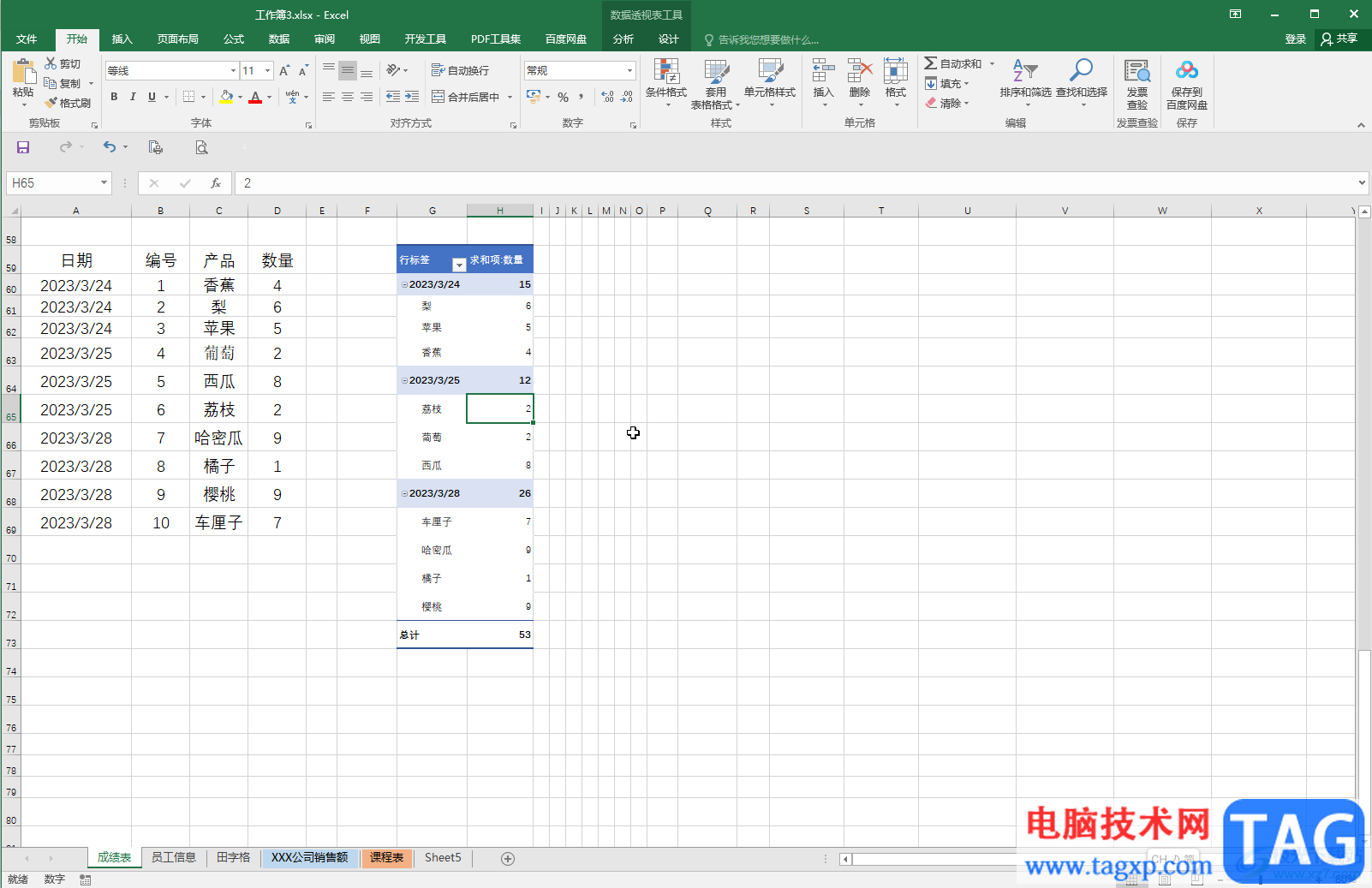Open the Fill (填充) dropdown
The image size is (1372, 888).
click(947, 83)
